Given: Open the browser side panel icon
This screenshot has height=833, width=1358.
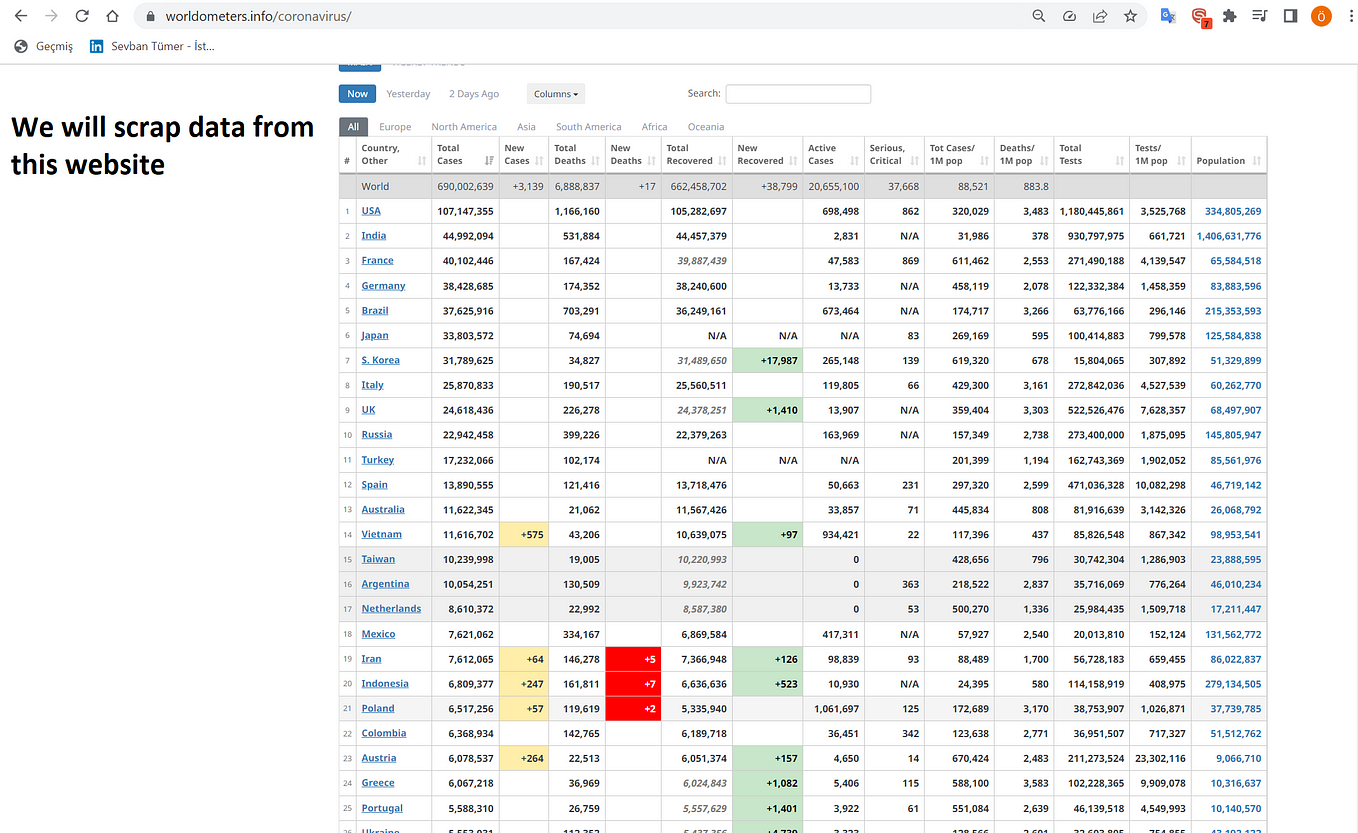Looking at the screenshot, I should point(1289,16).
